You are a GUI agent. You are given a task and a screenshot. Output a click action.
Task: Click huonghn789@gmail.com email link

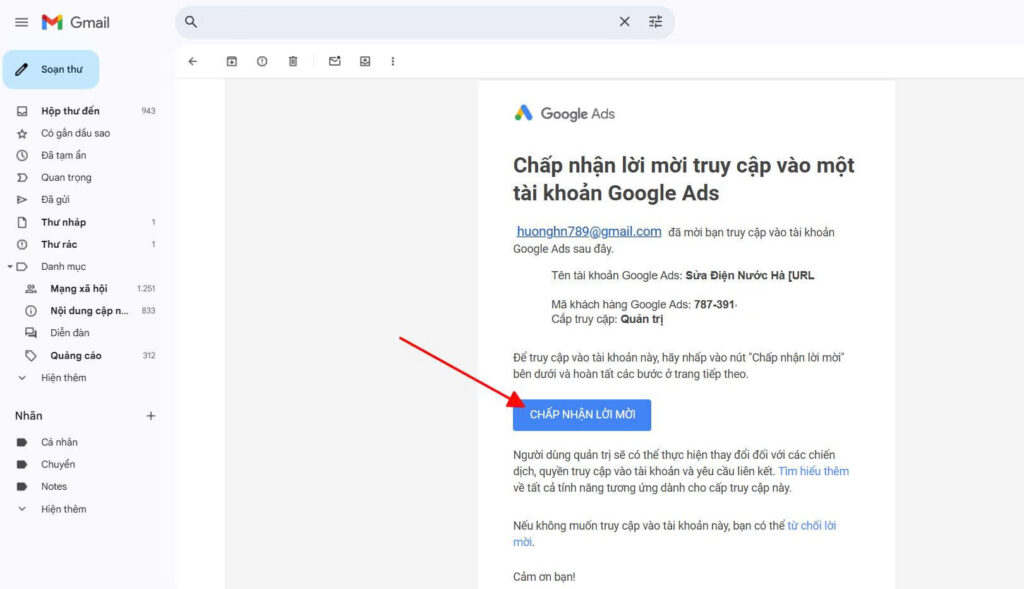[589, 232]
